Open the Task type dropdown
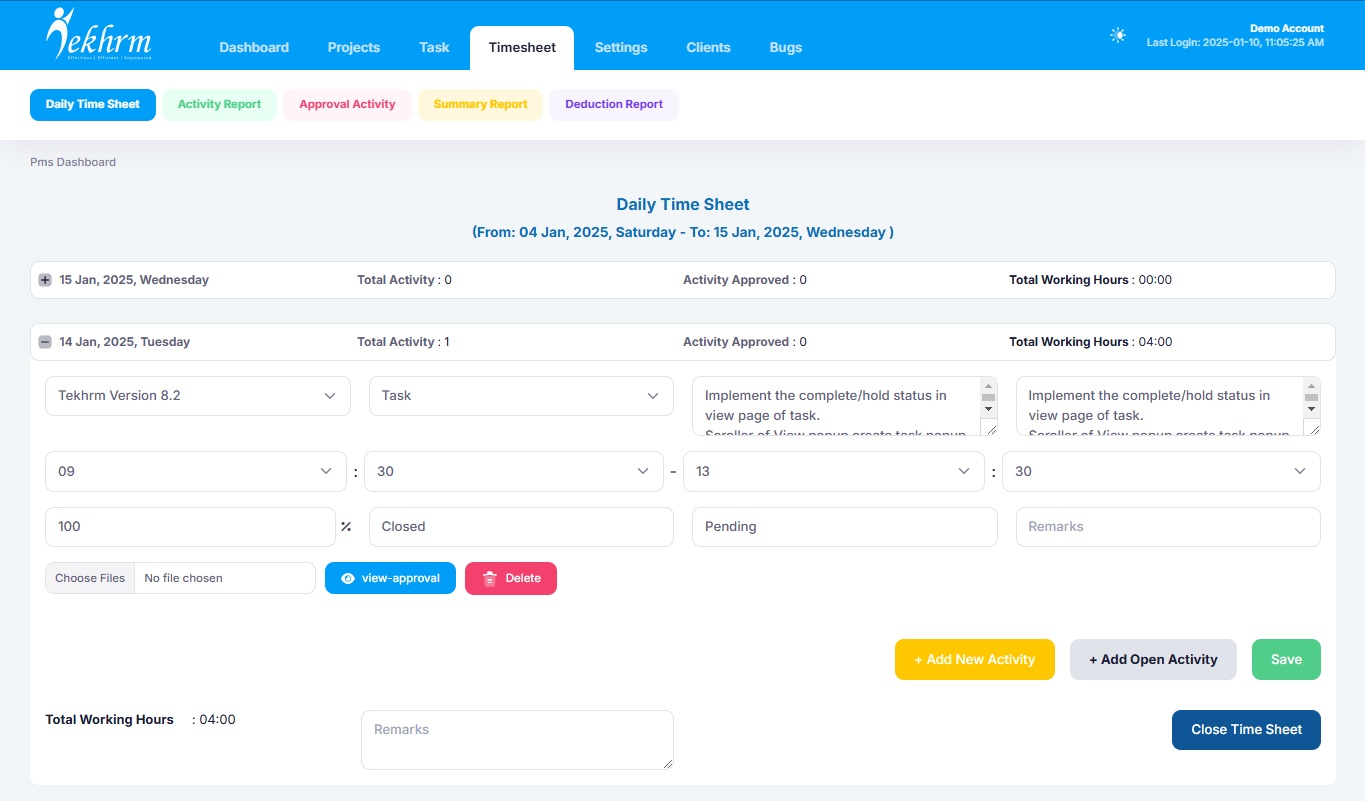Viewport: 1365px width, 801px height. click(x=521, y=396)
